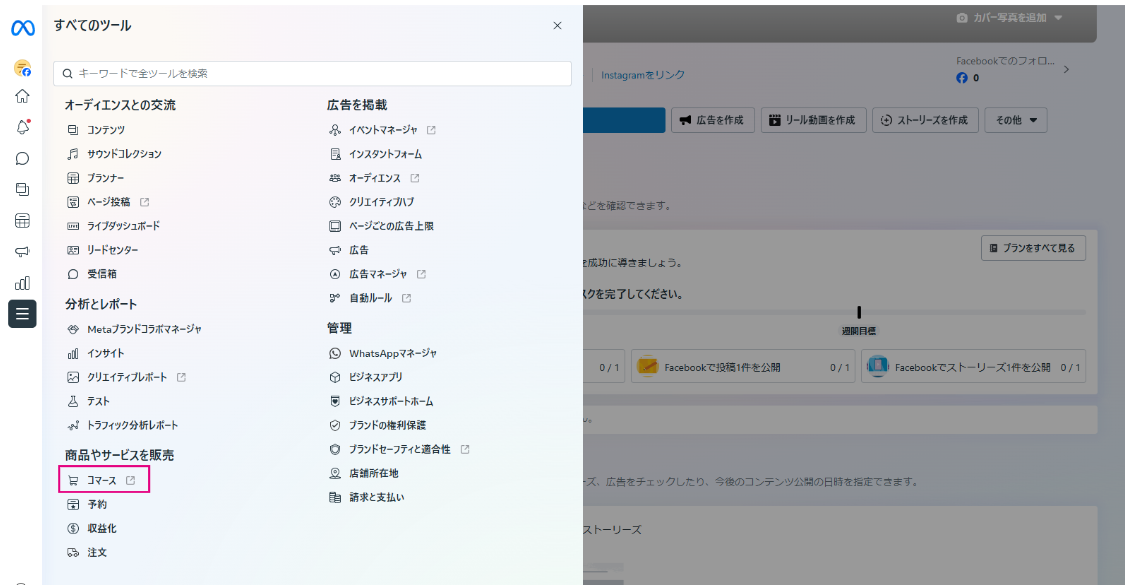Open the ads megaphone sidebar icon
This screenshot has height=585, width=1125.
click(x=22, y=251)
